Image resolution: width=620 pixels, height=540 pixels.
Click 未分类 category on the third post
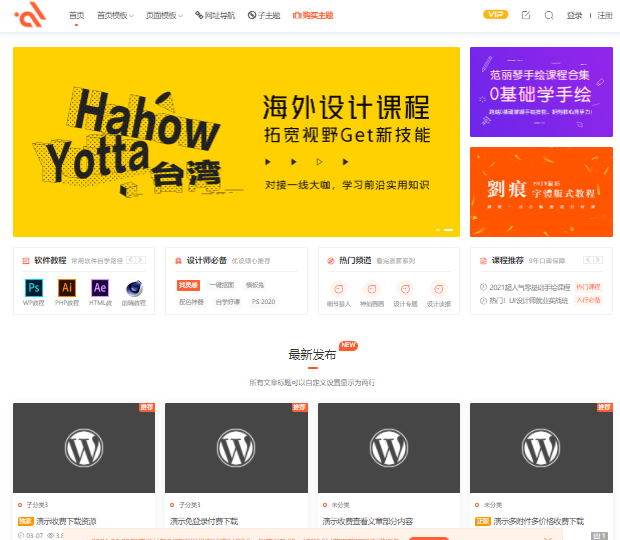click(x=340, y=505)
